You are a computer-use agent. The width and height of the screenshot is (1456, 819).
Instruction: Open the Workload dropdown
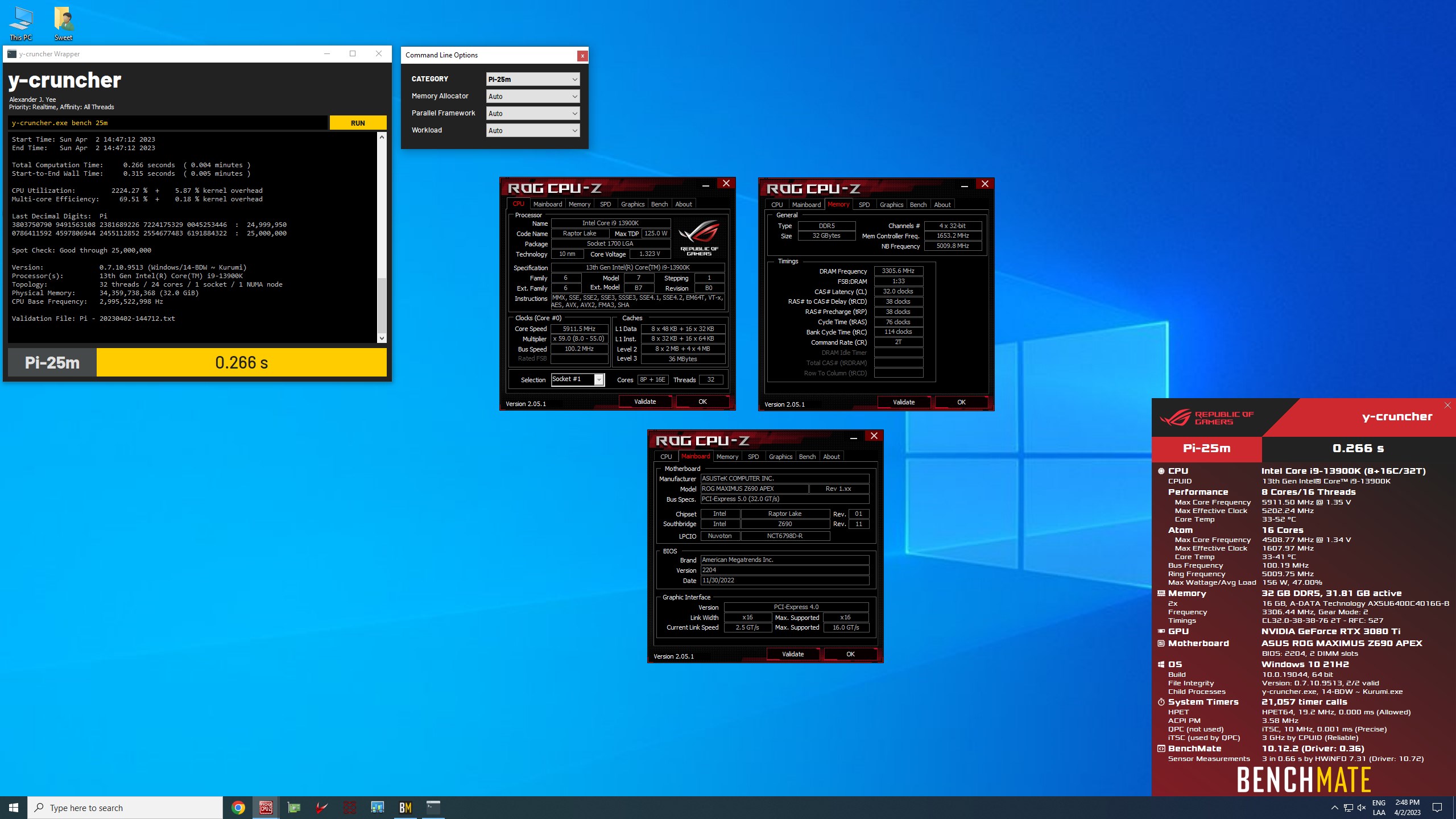(533, 130)
